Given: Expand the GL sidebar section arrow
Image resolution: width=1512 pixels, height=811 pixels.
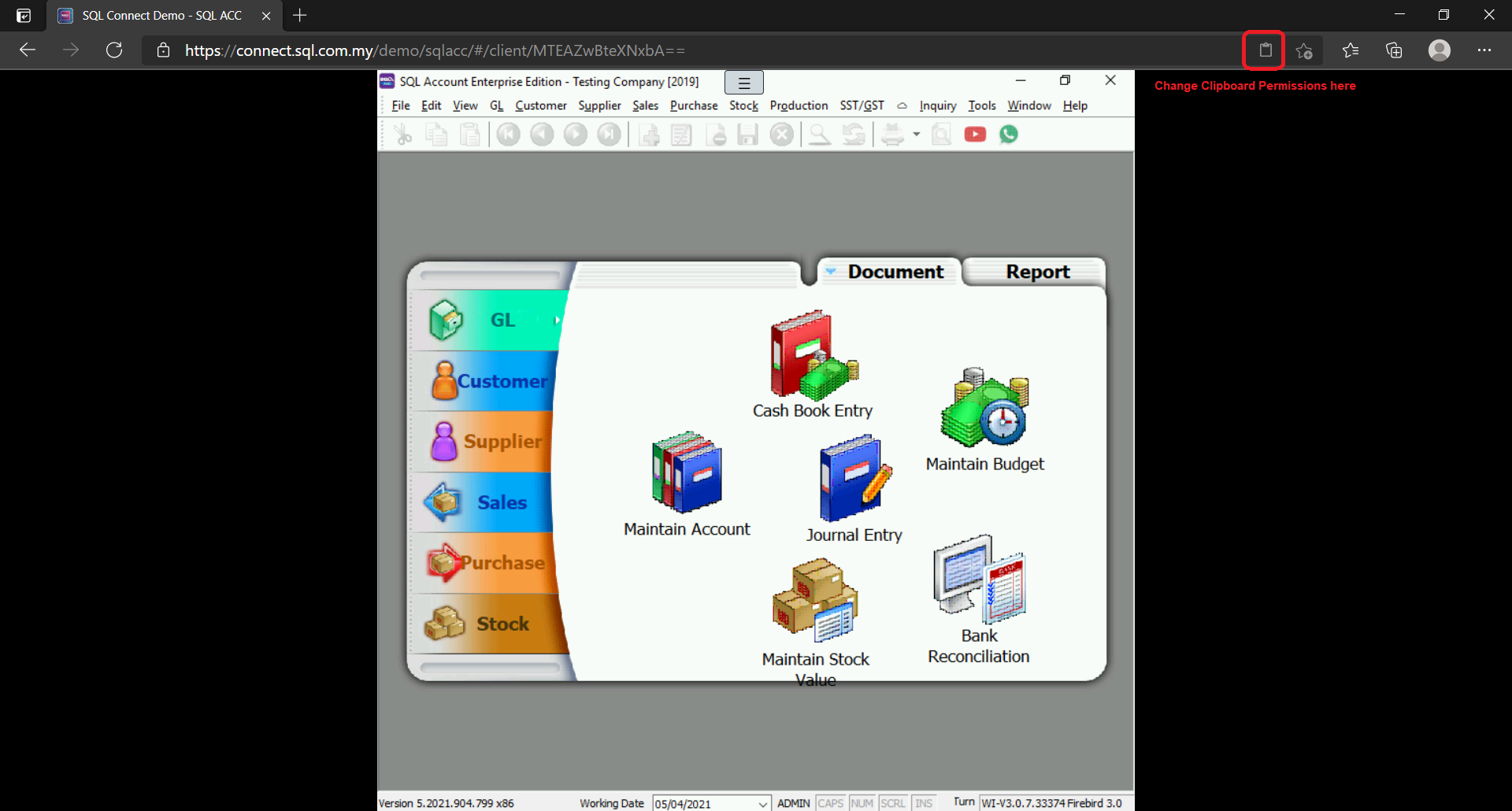Looking at the screenshot, I should pyautogui.click(x=558, y=320).
